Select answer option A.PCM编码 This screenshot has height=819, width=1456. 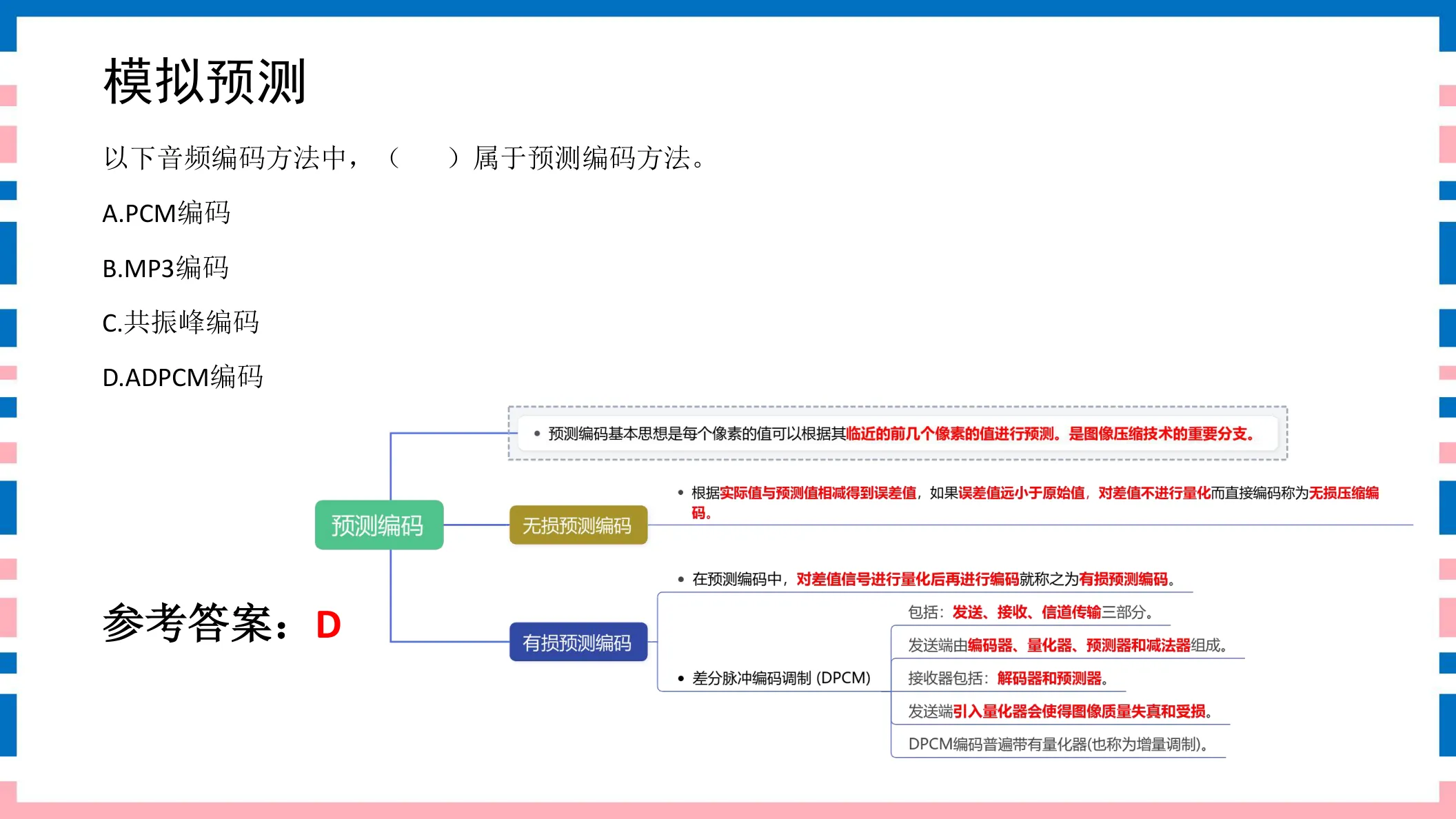pyautogui.click(x=166, y=213)
